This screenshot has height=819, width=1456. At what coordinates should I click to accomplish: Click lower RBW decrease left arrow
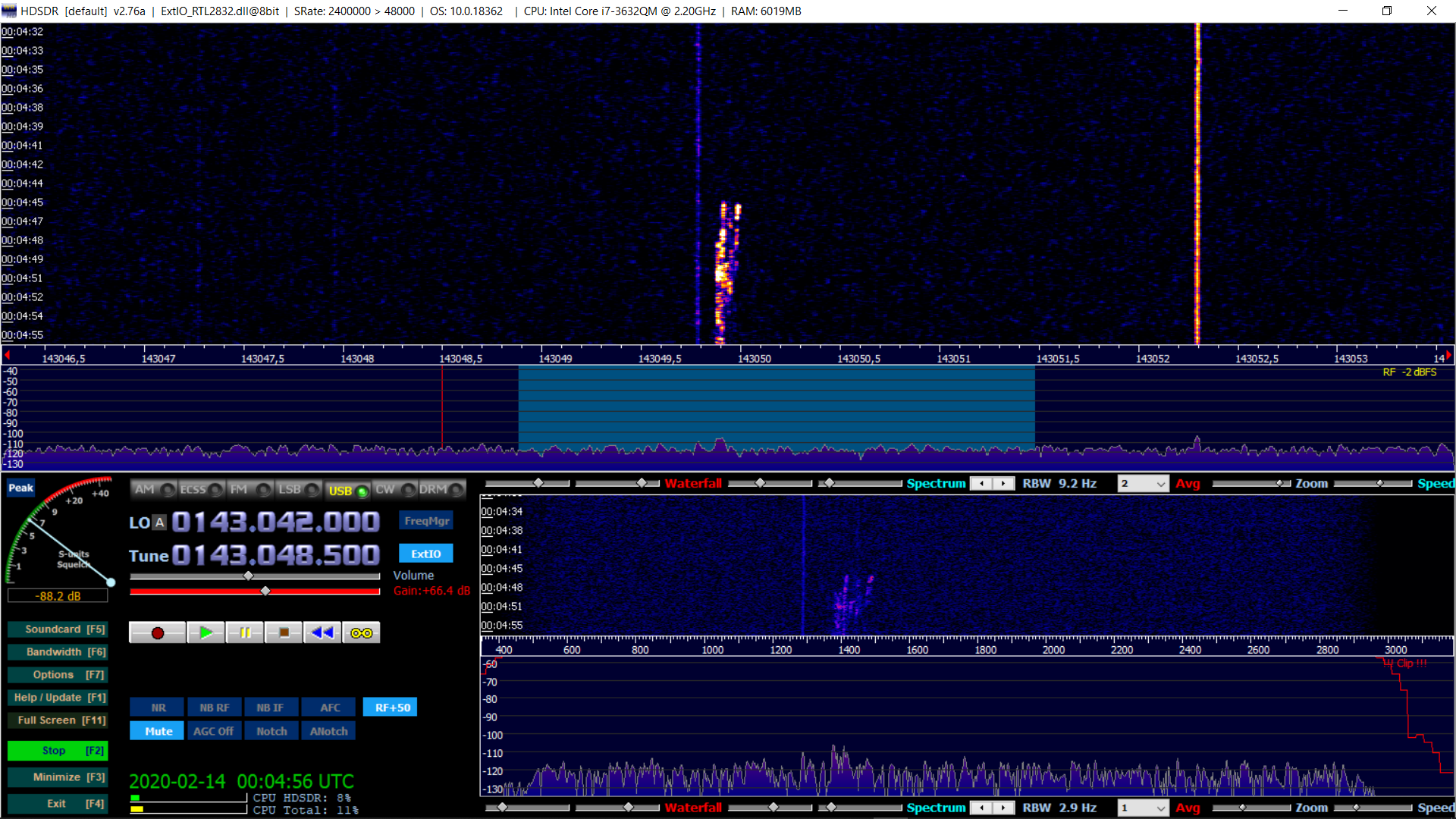982,808
